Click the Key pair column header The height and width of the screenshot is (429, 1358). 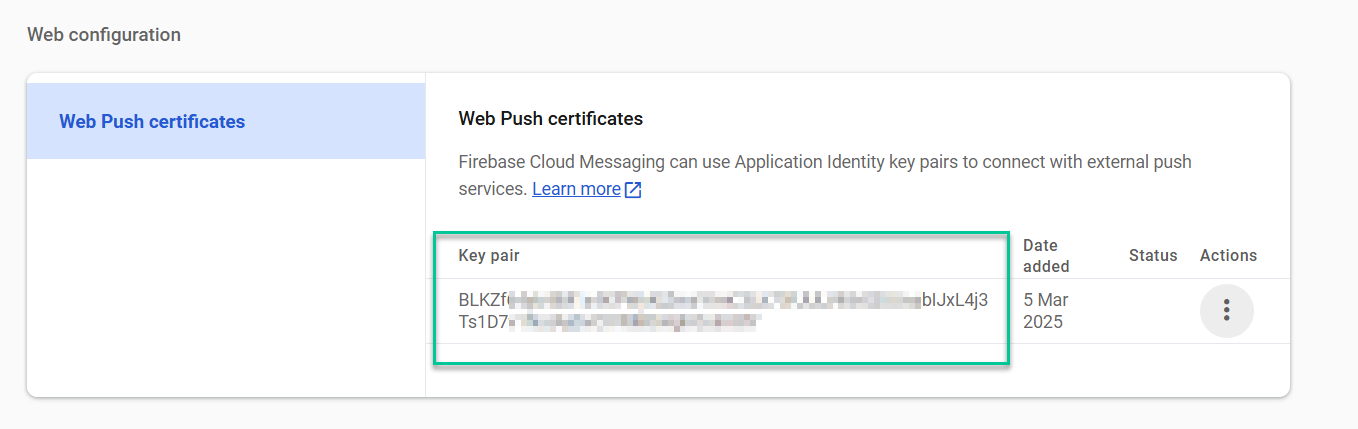489,255
